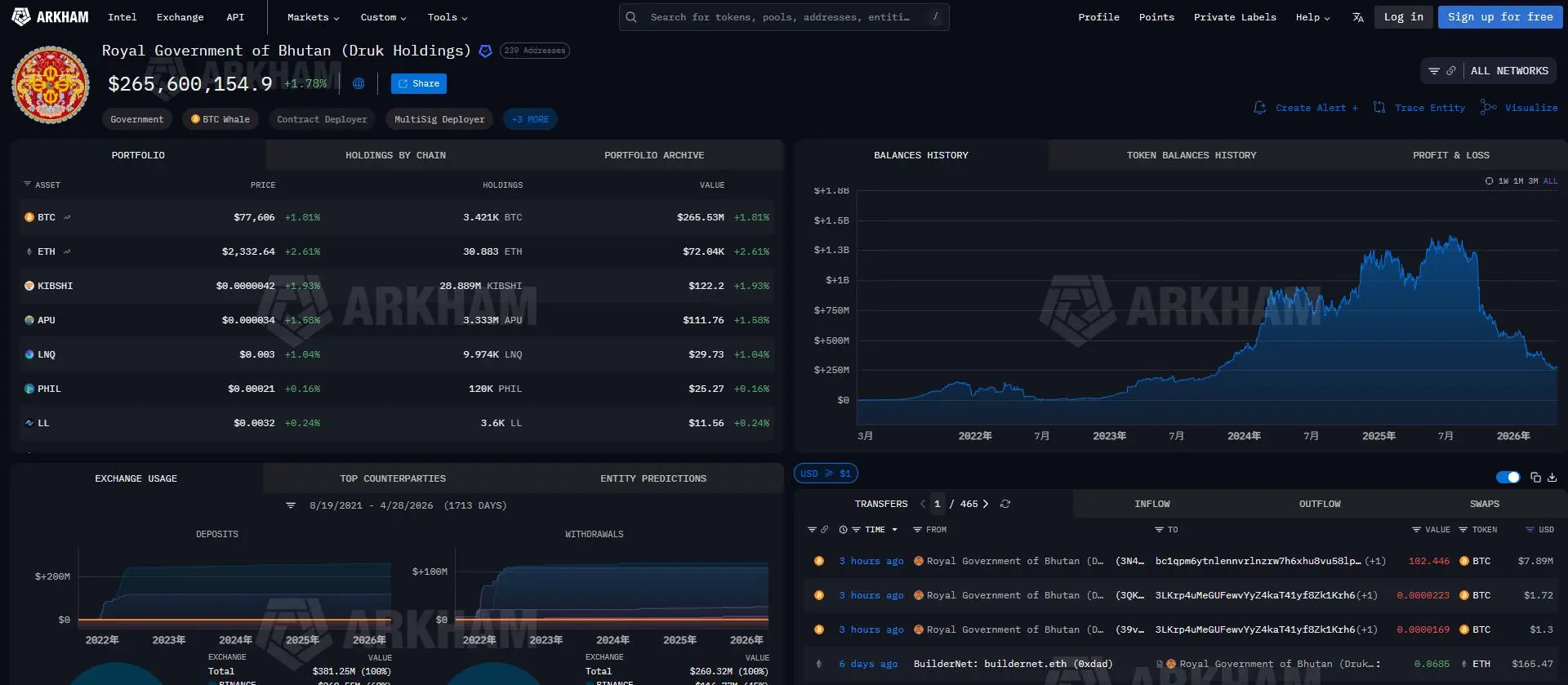Switch to Entity Predictions tab
Viewport: 1568px width, 685px height.
(653, 478)
